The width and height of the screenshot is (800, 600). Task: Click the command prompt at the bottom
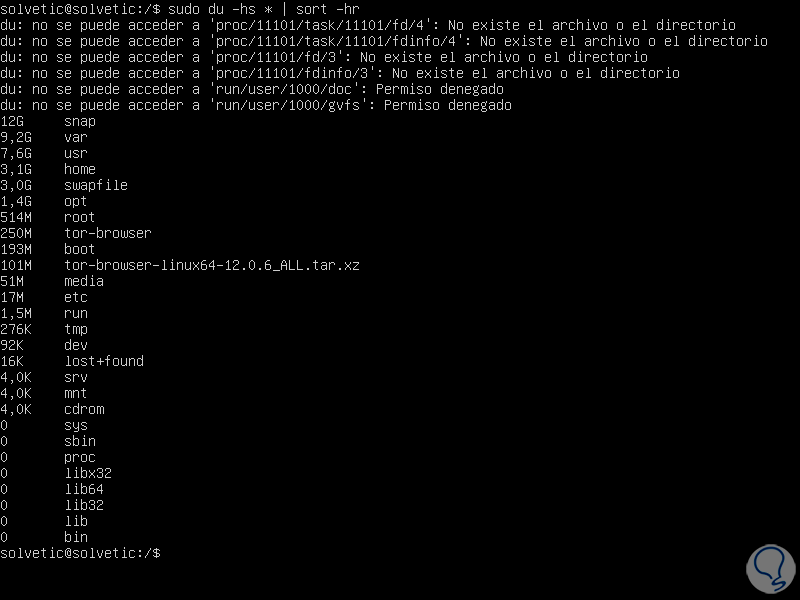click(80, 553)
